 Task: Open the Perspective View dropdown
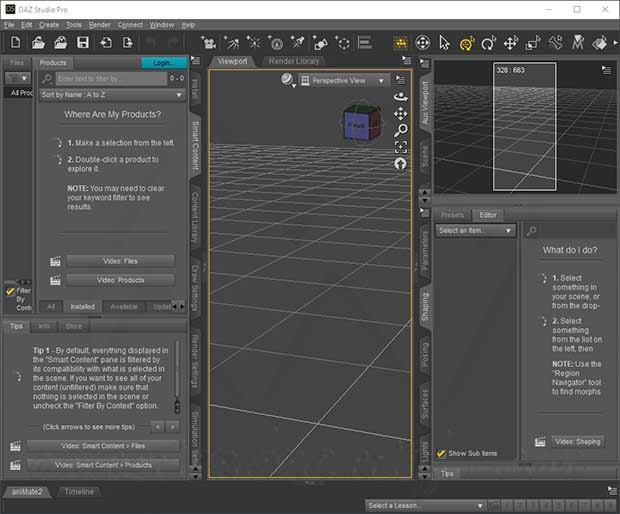(343, 81)
